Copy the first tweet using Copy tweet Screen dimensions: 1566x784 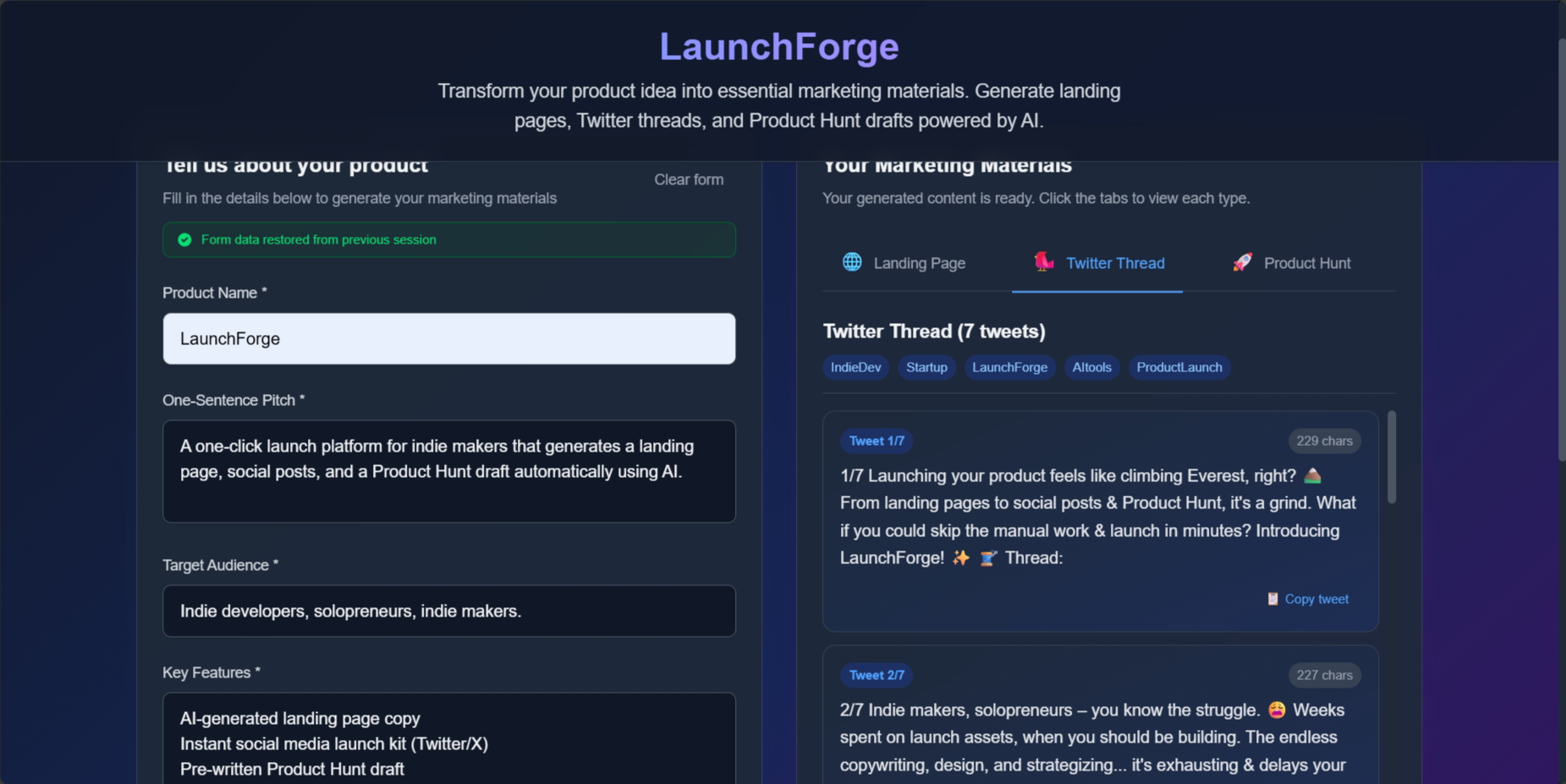click(x=1316, y=598)
